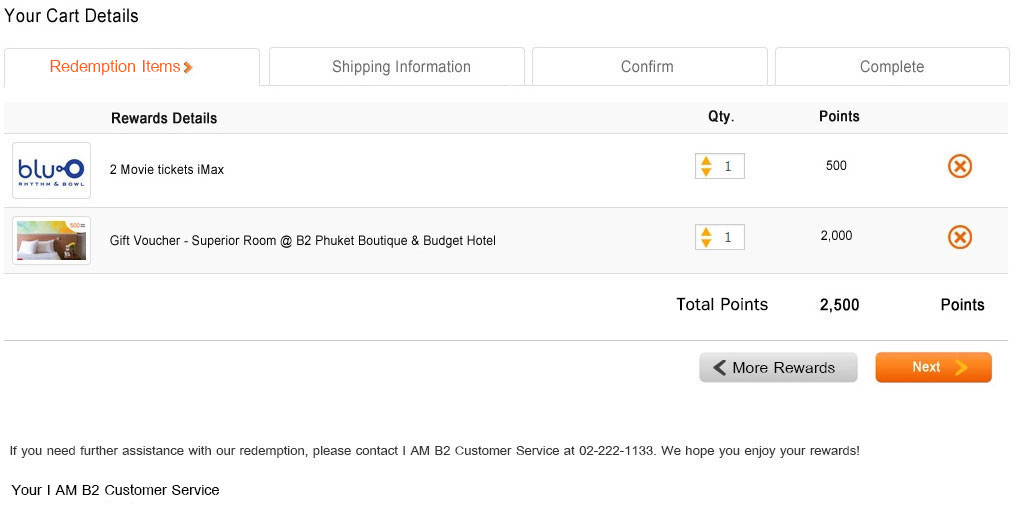The height and width of the screenshot is (509, 1019).
Task: Decrease quantity of Movie tickets iMax
Action: [706, 172]
